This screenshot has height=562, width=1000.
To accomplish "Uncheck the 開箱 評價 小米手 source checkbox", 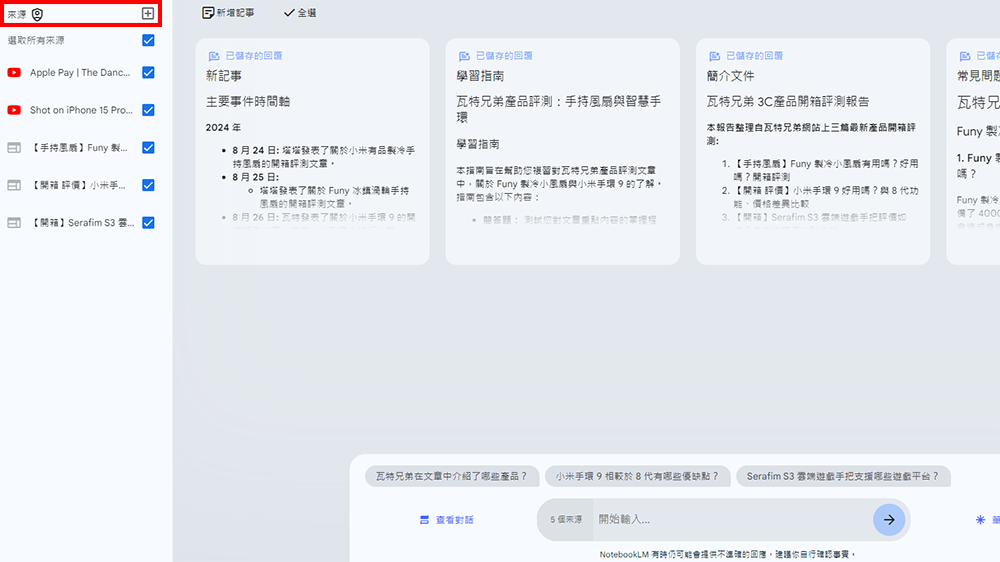I will tap(148, 185).
